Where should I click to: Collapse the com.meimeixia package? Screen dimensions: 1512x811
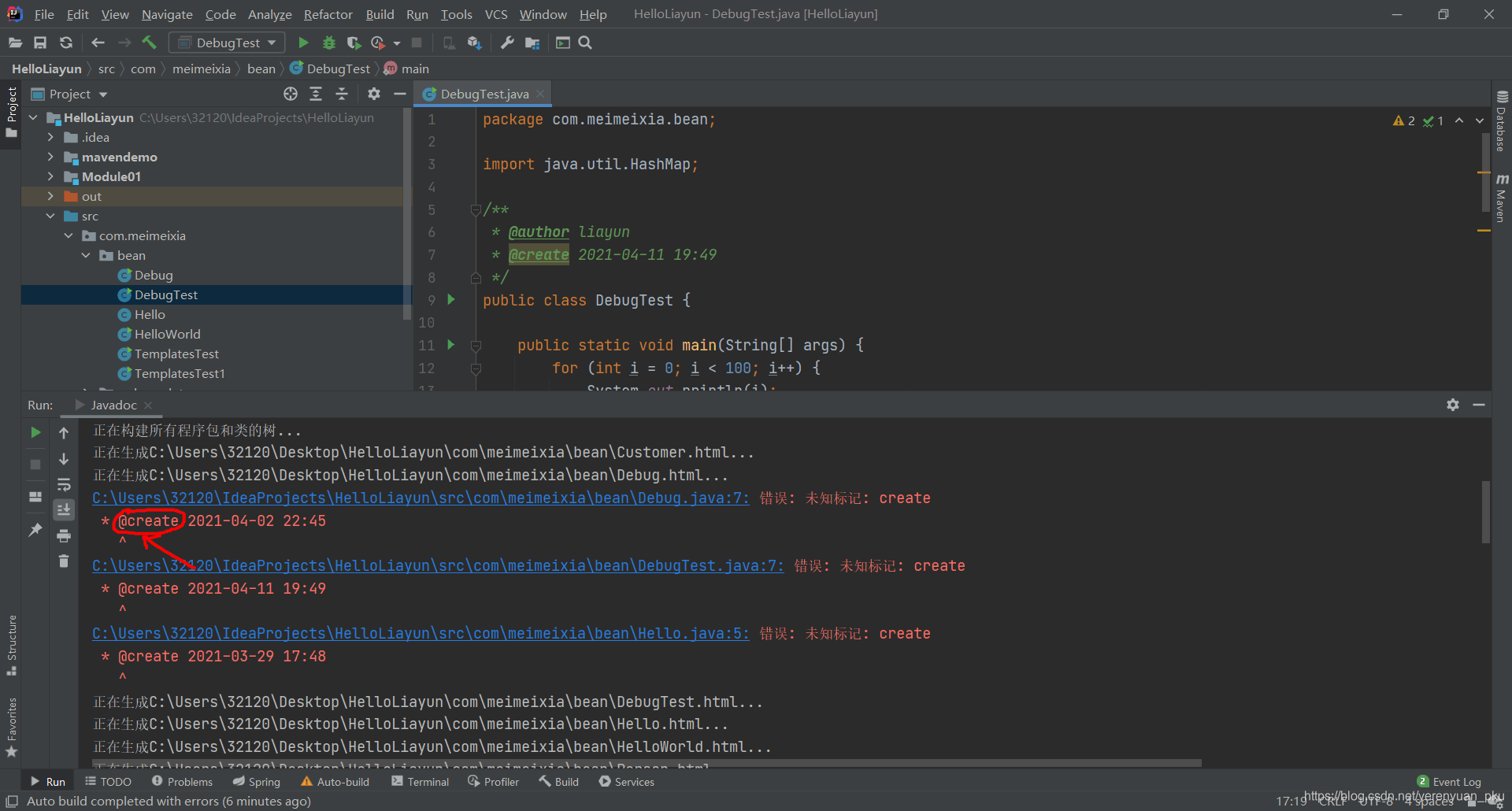tap(69, 235)
